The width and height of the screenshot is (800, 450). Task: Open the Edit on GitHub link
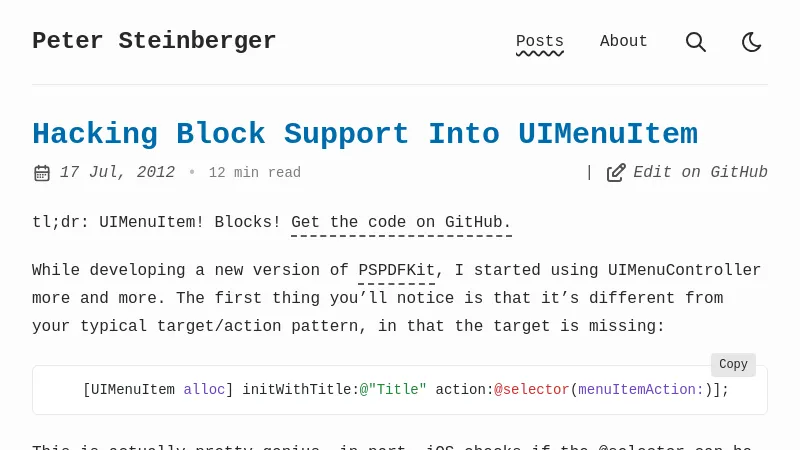coord(700,172)
